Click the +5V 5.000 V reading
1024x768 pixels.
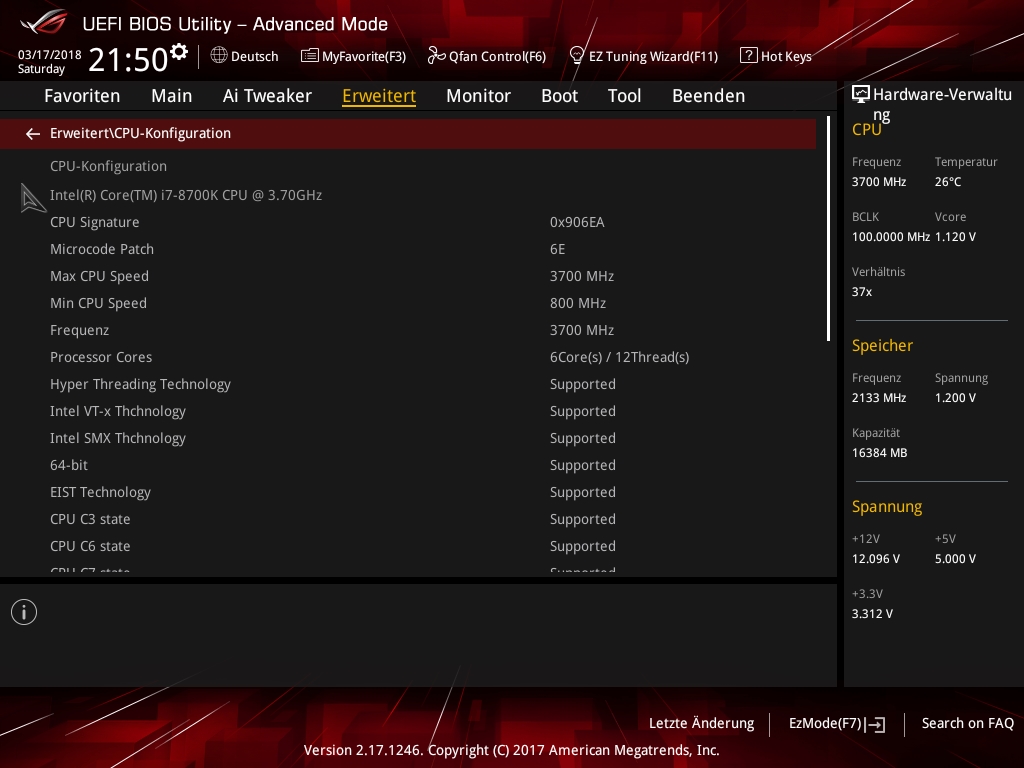(955, 559)
